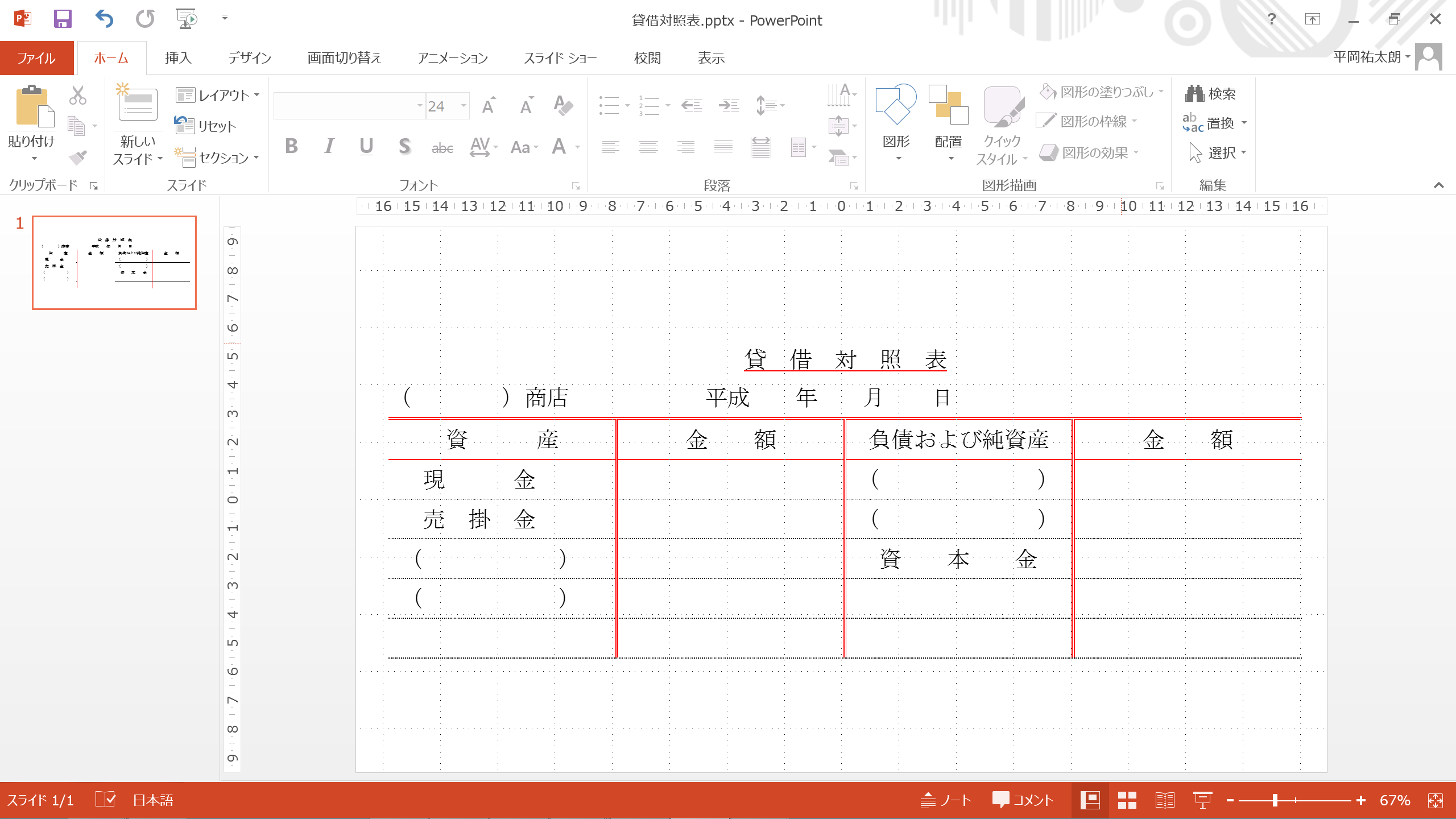The image size is (1456, 819).
Task: Switch to the Design (デザイン) tab
Action: tap(249, 58)
